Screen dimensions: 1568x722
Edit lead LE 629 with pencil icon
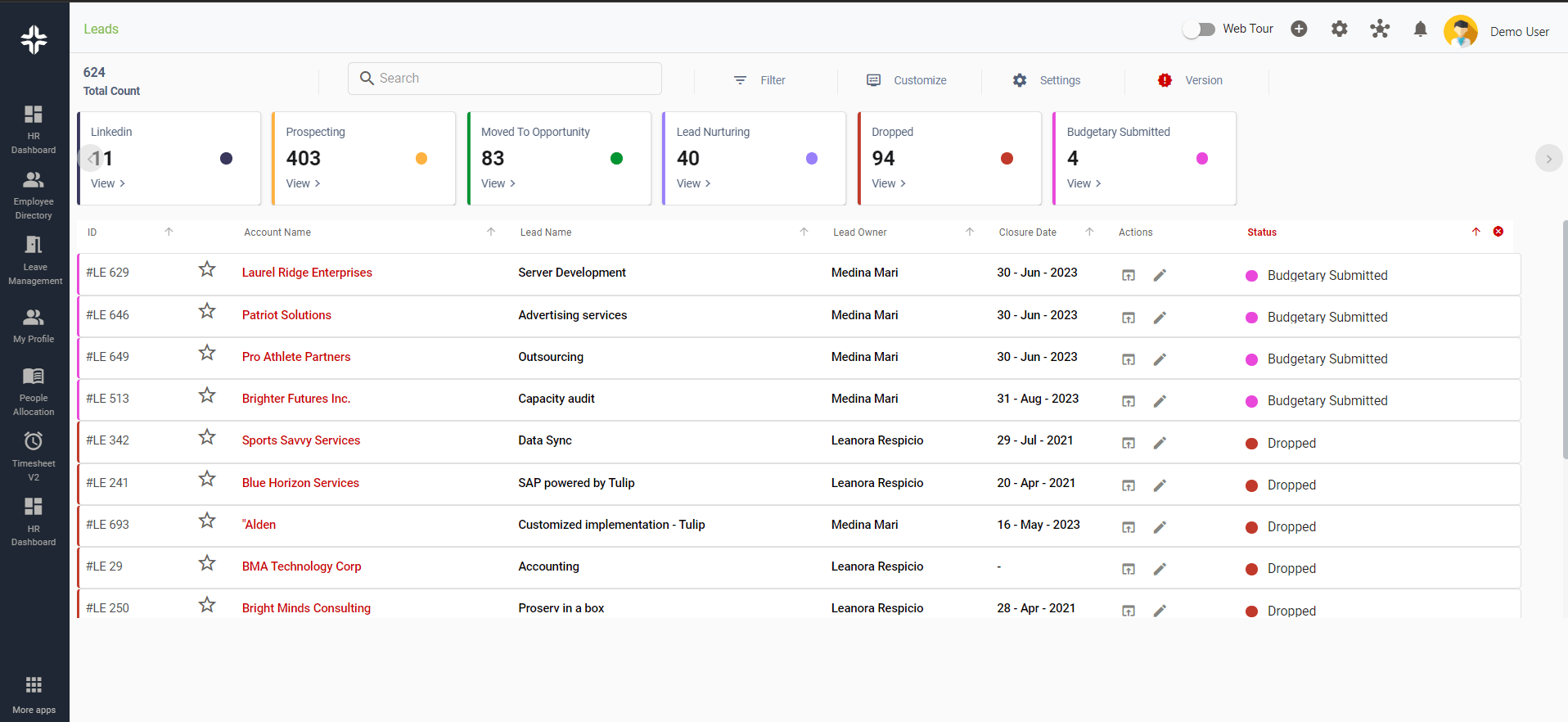[1160, 276]
